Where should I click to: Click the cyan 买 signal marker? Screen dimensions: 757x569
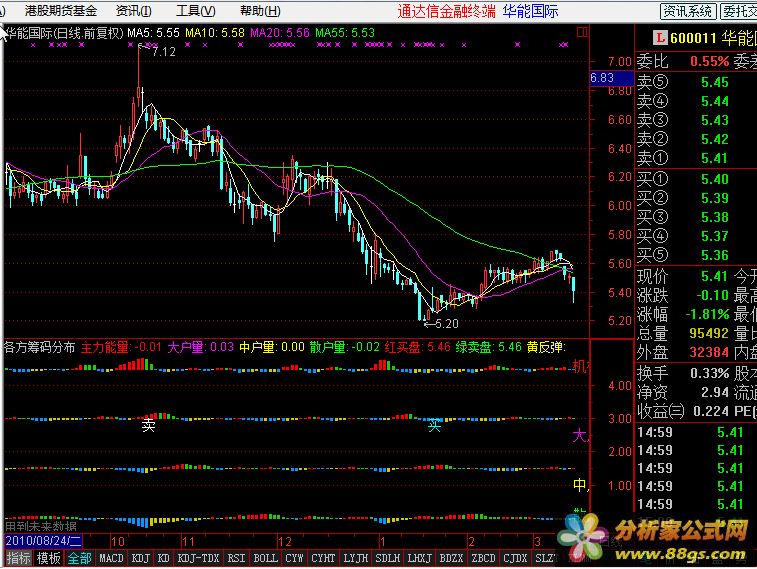tap(434, 425)
